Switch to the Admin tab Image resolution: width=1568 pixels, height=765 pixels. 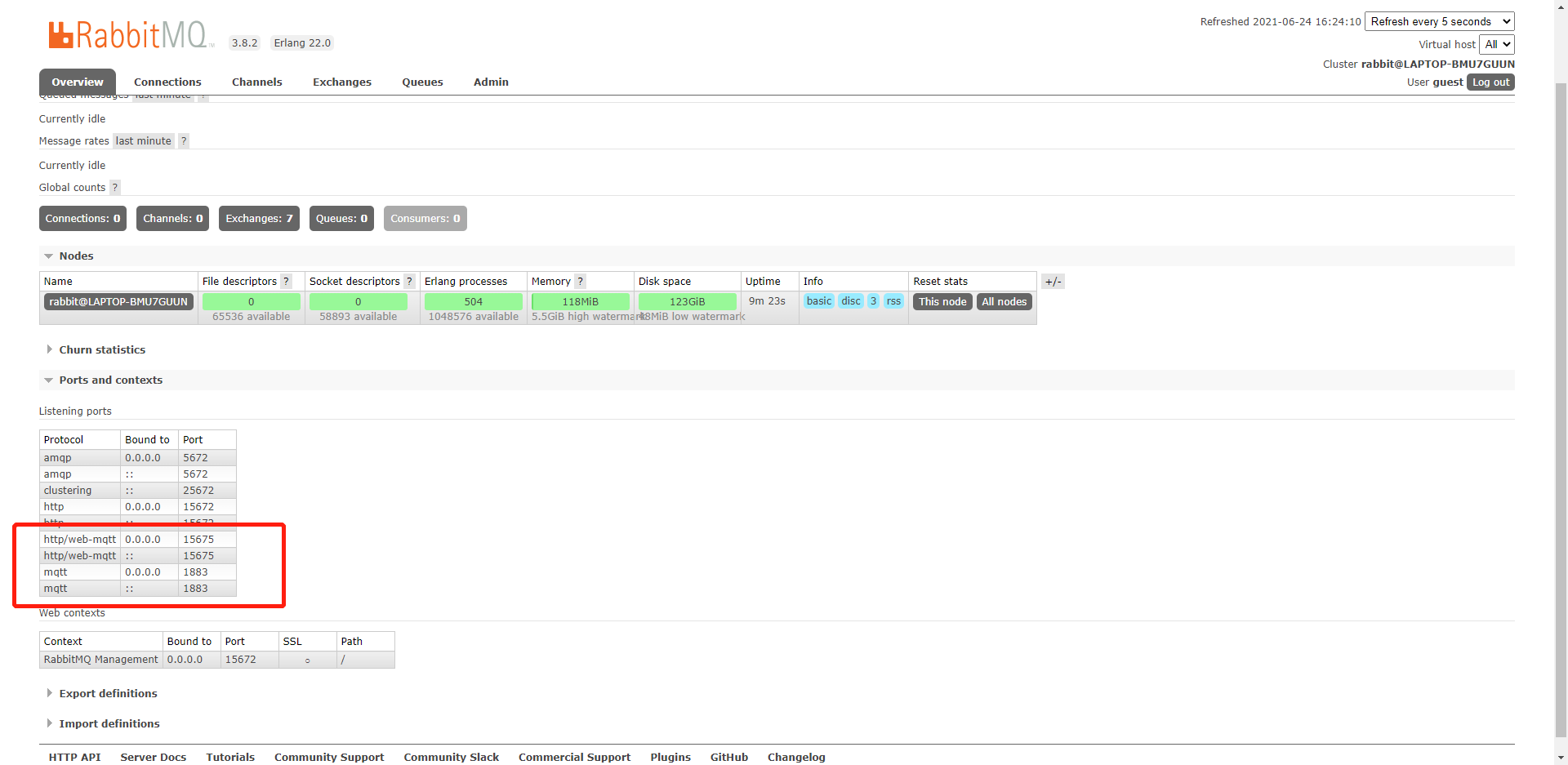[x=491, y=82]
